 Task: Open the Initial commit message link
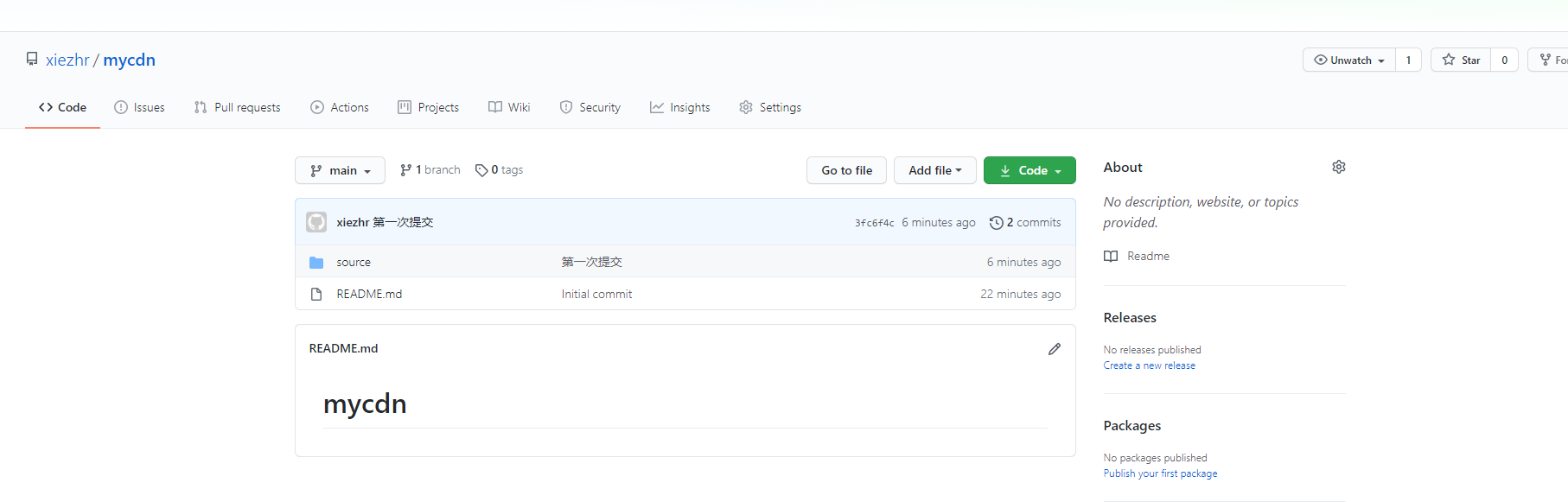click(596, 294)
